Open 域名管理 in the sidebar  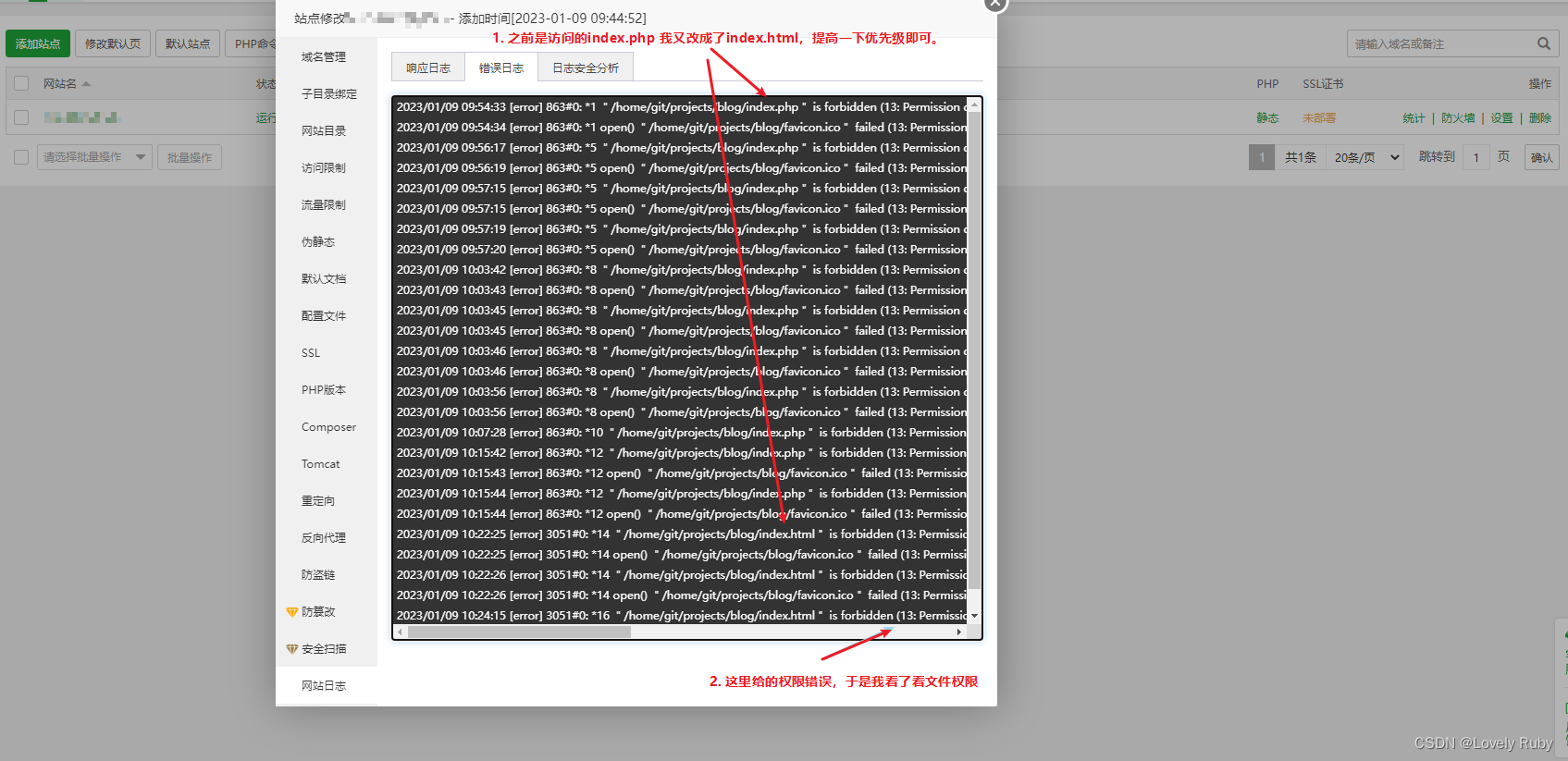coord(324,57)
